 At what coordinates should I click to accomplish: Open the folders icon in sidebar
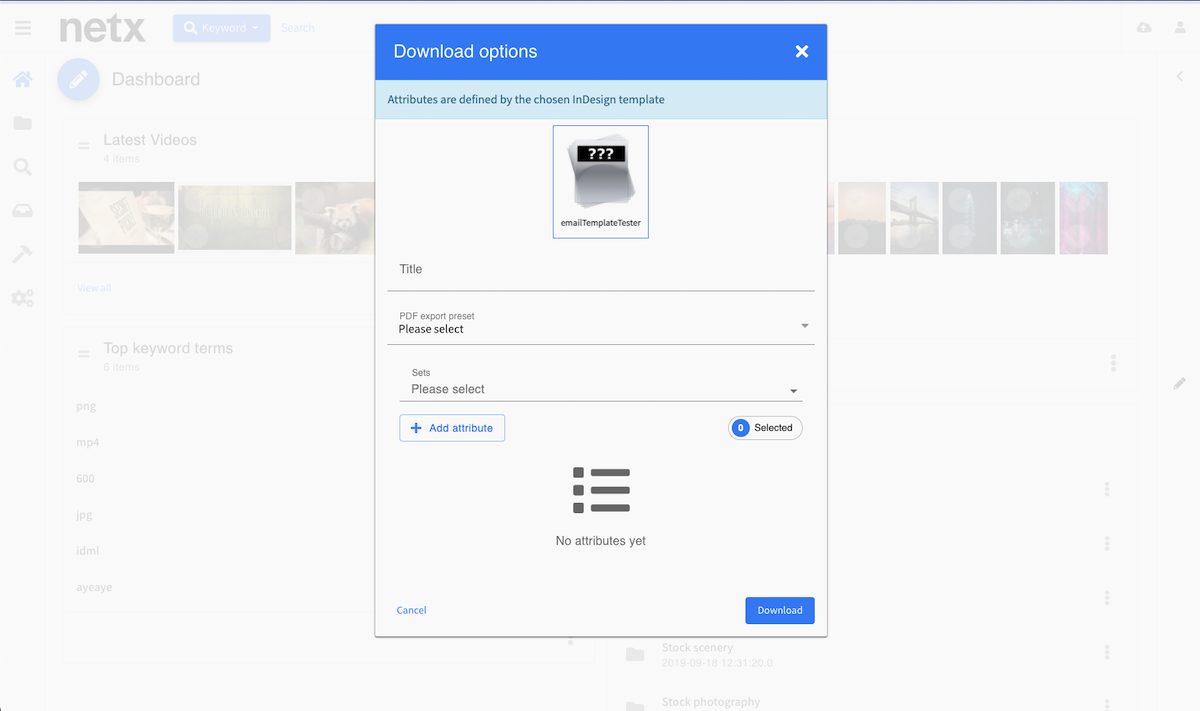pos(22,123)
